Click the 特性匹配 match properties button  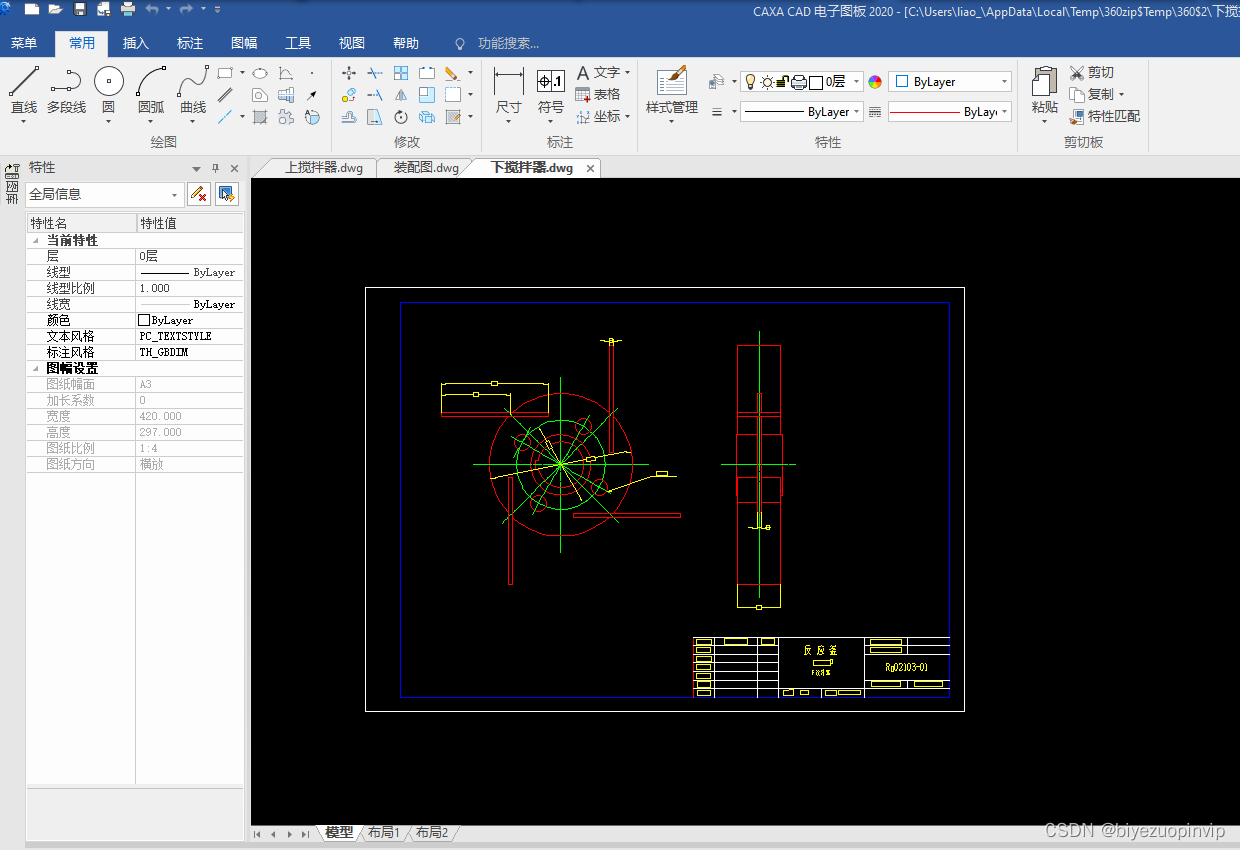click(x=1105, y=117)
